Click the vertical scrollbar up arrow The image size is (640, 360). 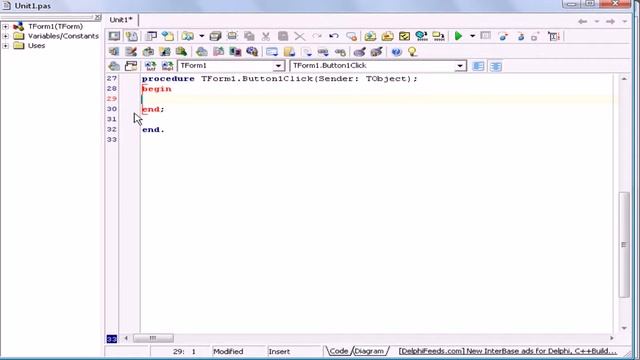click(624, 78)
